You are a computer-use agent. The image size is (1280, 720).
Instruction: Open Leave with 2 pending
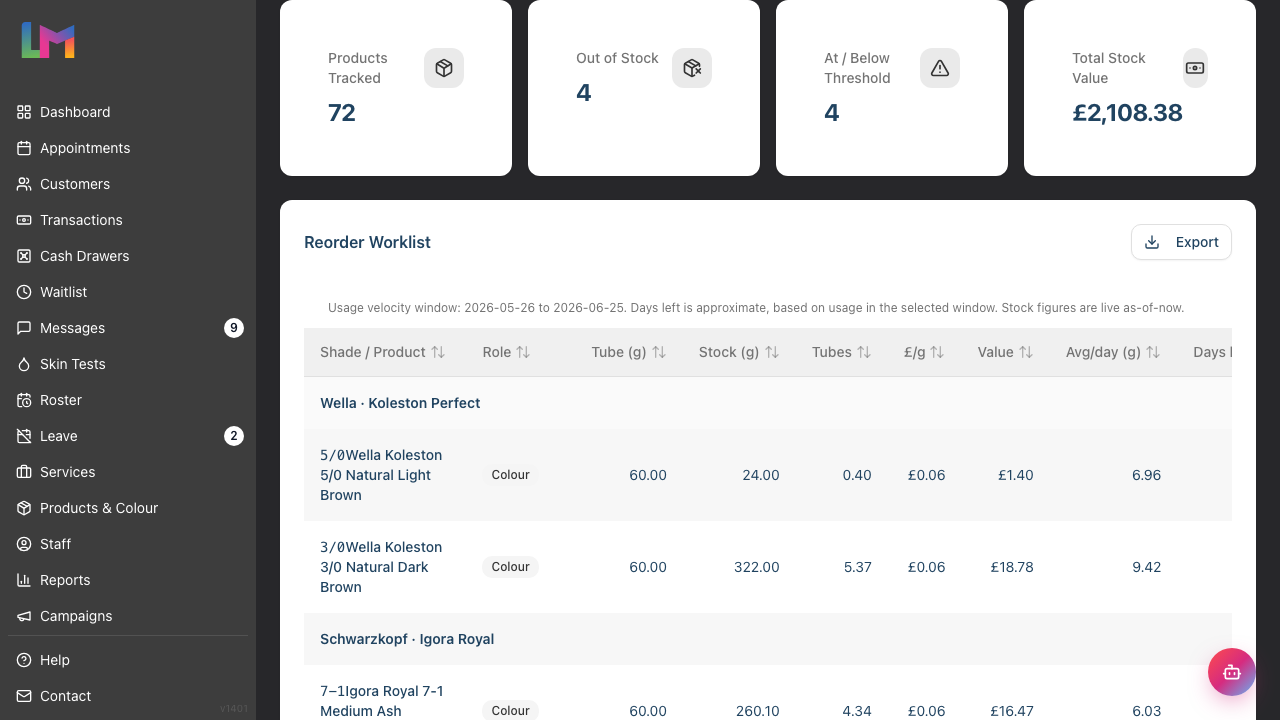pyautogui.click(x=128, y=436)
